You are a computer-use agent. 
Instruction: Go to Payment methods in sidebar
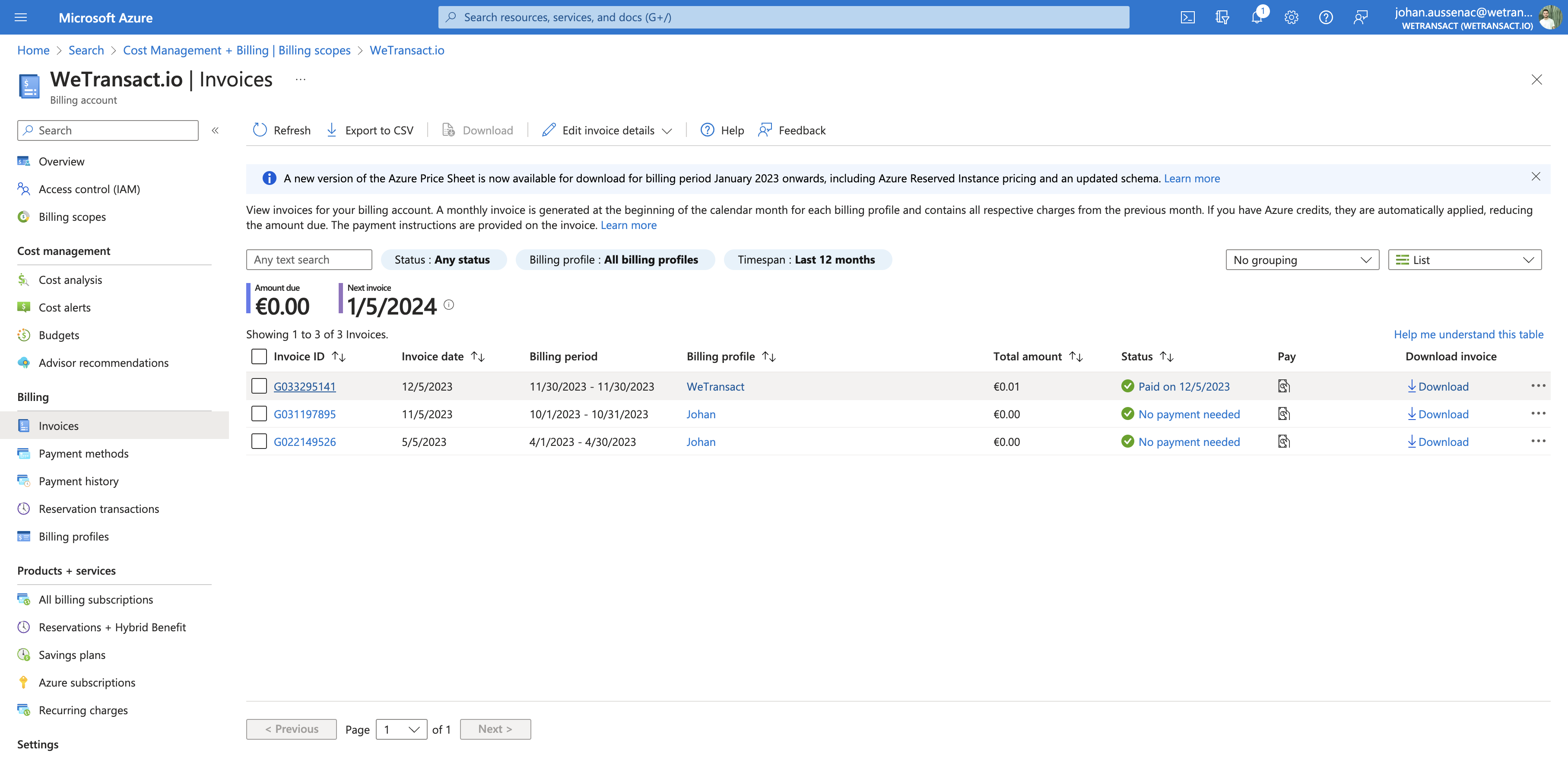pyautogui.click(x=83, y=454)
